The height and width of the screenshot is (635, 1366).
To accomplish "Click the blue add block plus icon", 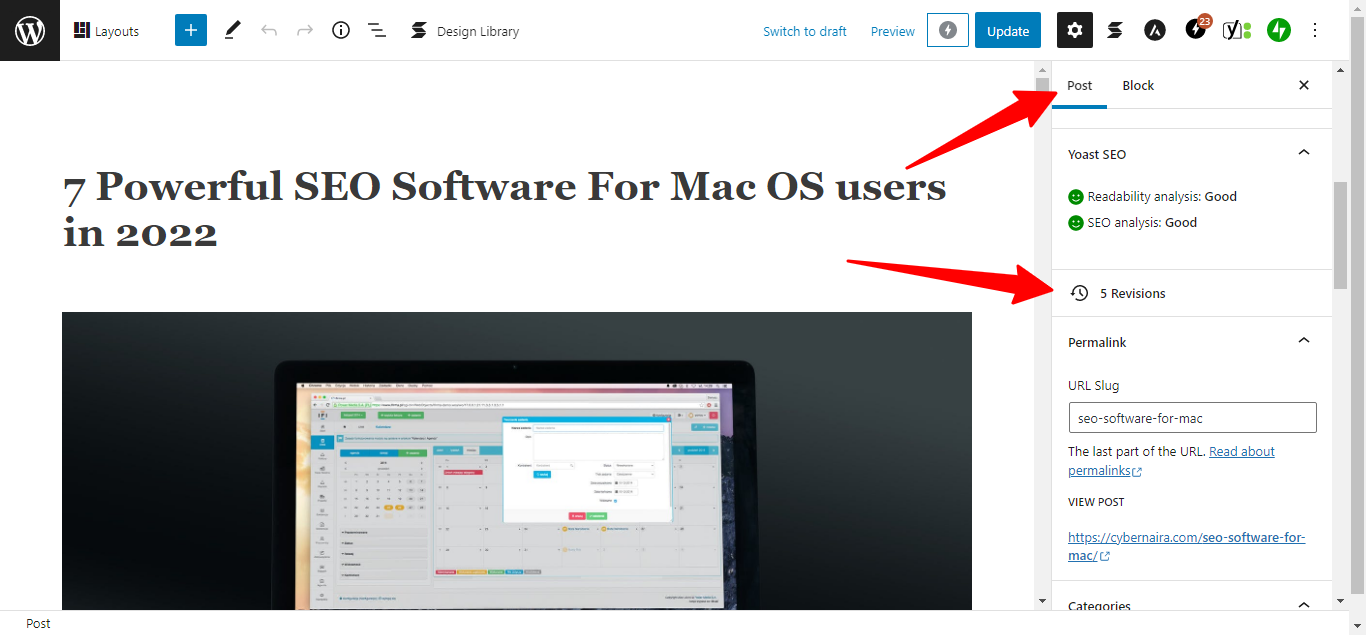I will (x=190, y=30).
